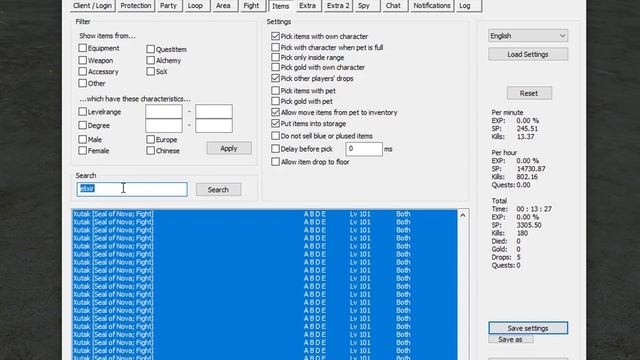Viewport: 640px width, 360px height.
Task: Enable the Delay before pick checkbox
Action: pos(276,149)
